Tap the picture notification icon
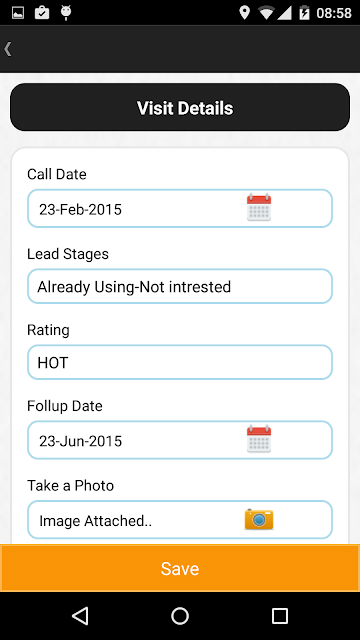360x640 pixels. click(18, 13)
